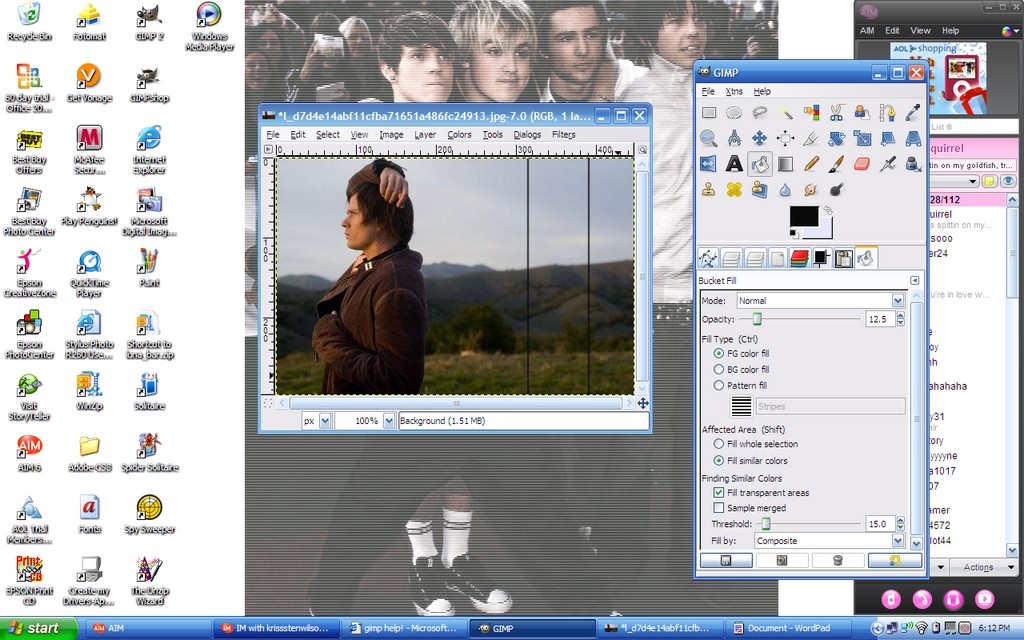Open the Dialogs menu
Image resolution: width=1024 pixels, height=640 pixels.
click(x=527, y=135)
